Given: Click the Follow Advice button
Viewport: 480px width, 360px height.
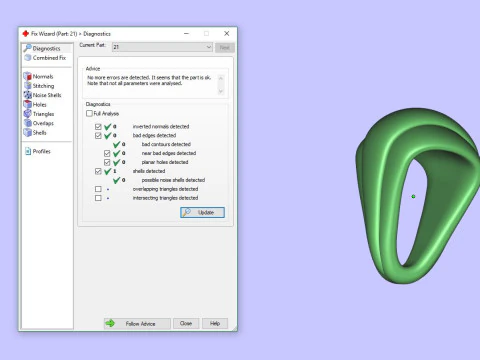Looking at the screenshot, I should pos(137,323).
